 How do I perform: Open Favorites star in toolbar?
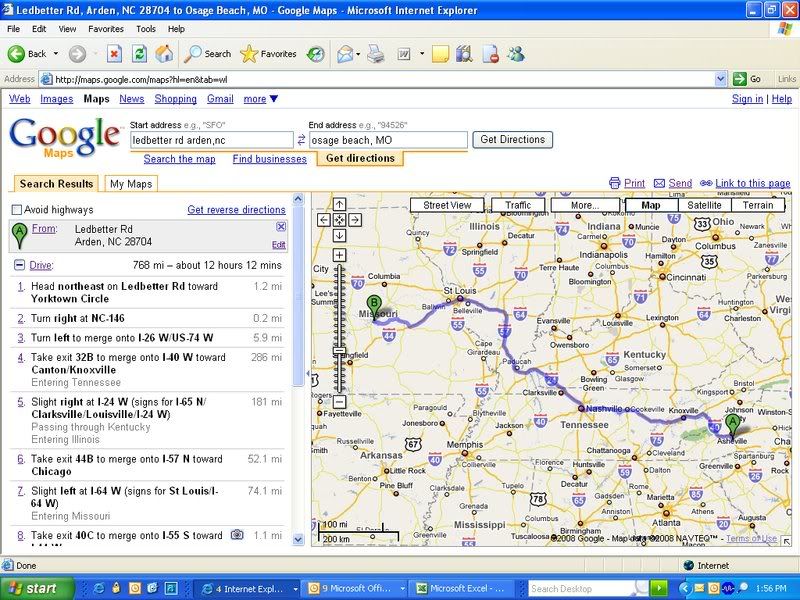click(268, 54)
